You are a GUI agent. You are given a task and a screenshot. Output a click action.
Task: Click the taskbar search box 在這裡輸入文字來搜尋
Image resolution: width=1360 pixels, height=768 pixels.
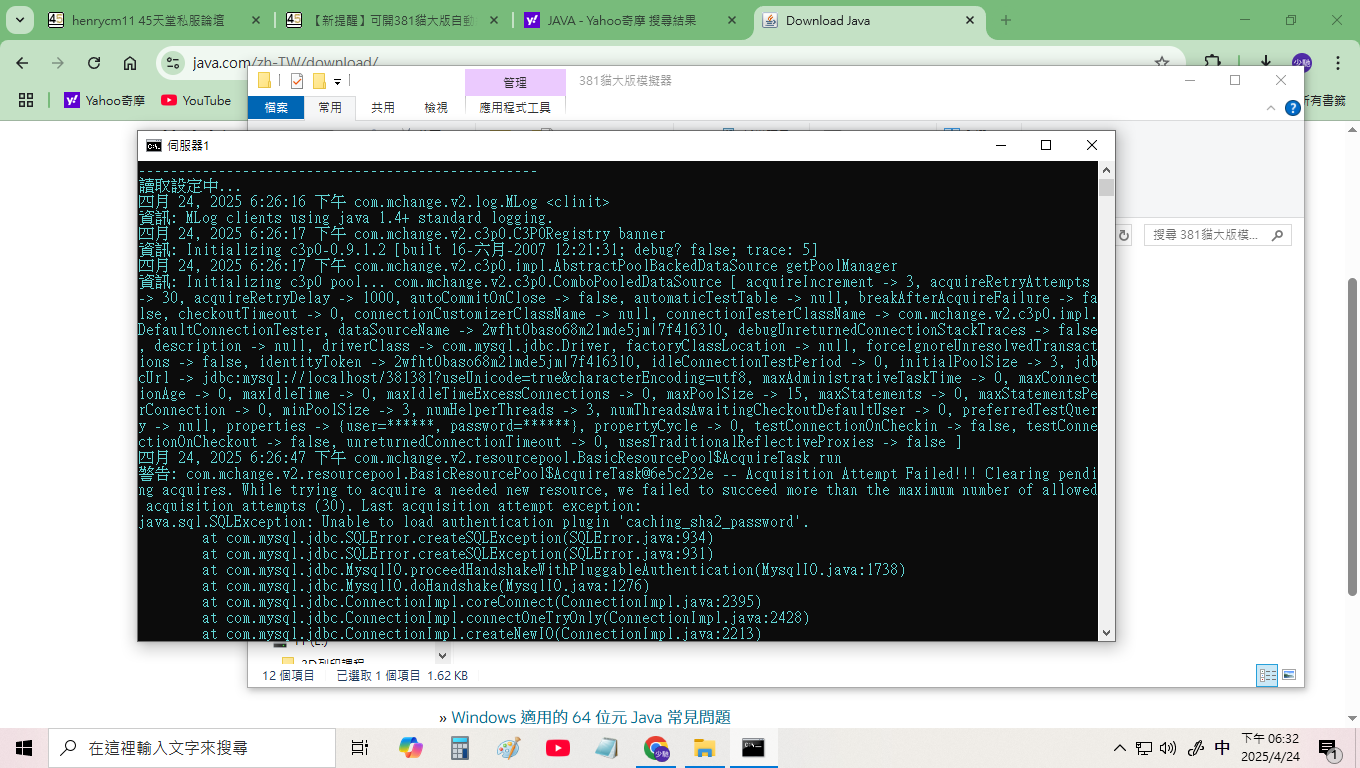(x=193, y=748)
